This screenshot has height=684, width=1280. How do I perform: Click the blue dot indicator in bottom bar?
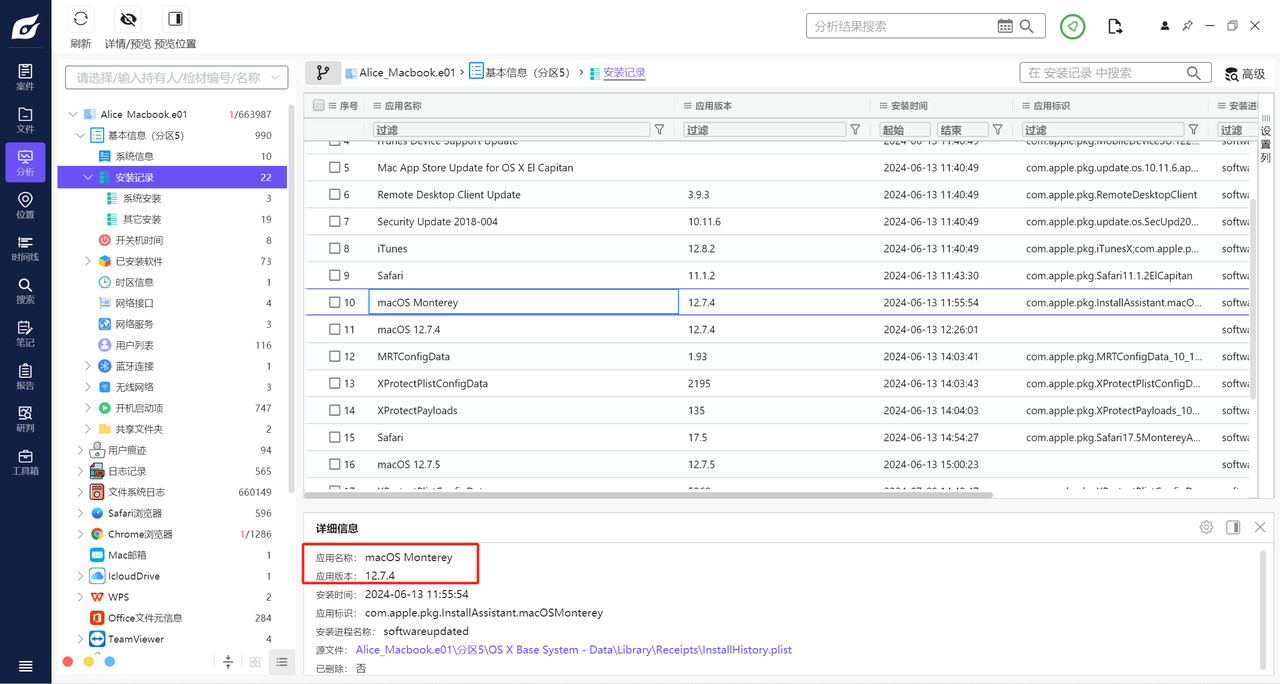click(110, 661)
